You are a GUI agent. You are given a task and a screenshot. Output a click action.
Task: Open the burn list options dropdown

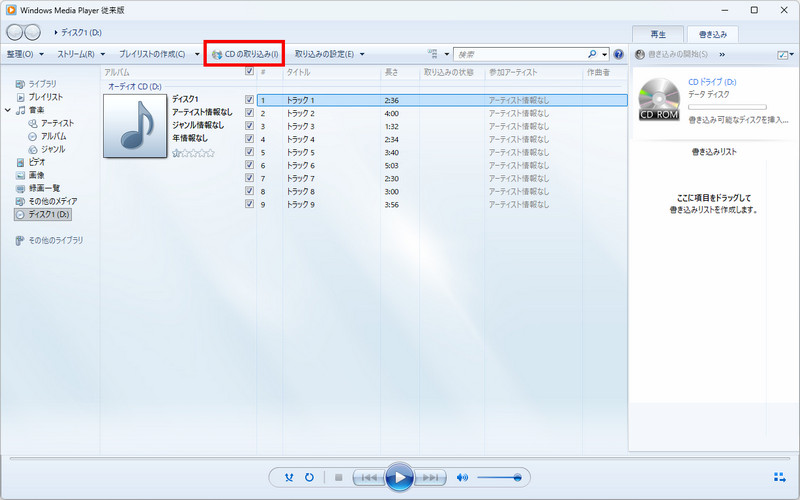(x=785, y=54)
